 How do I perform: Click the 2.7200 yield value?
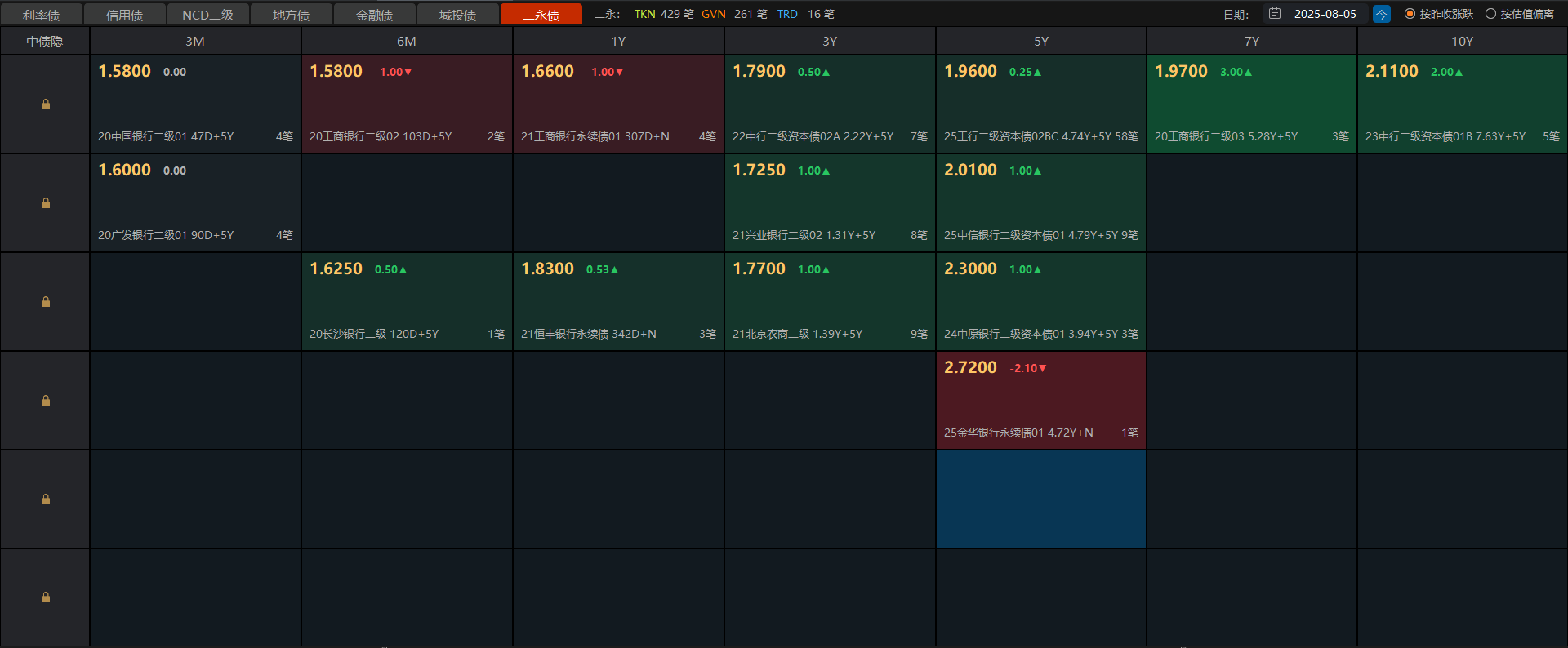point(970,368)
